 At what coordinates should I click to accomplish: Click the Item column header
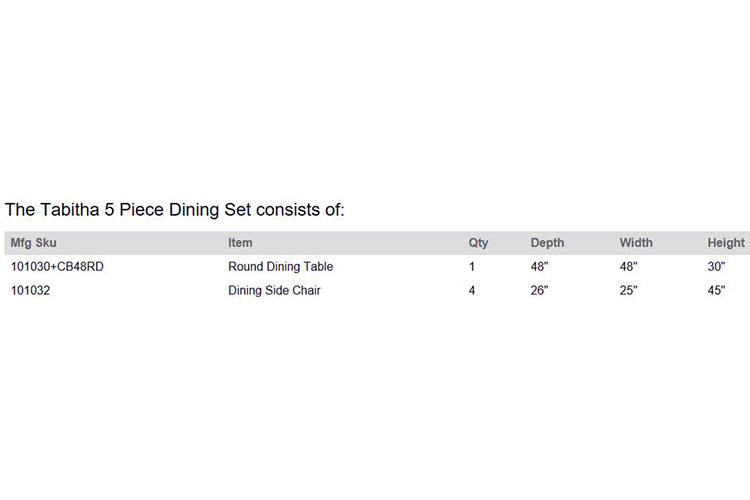[240, 243]
